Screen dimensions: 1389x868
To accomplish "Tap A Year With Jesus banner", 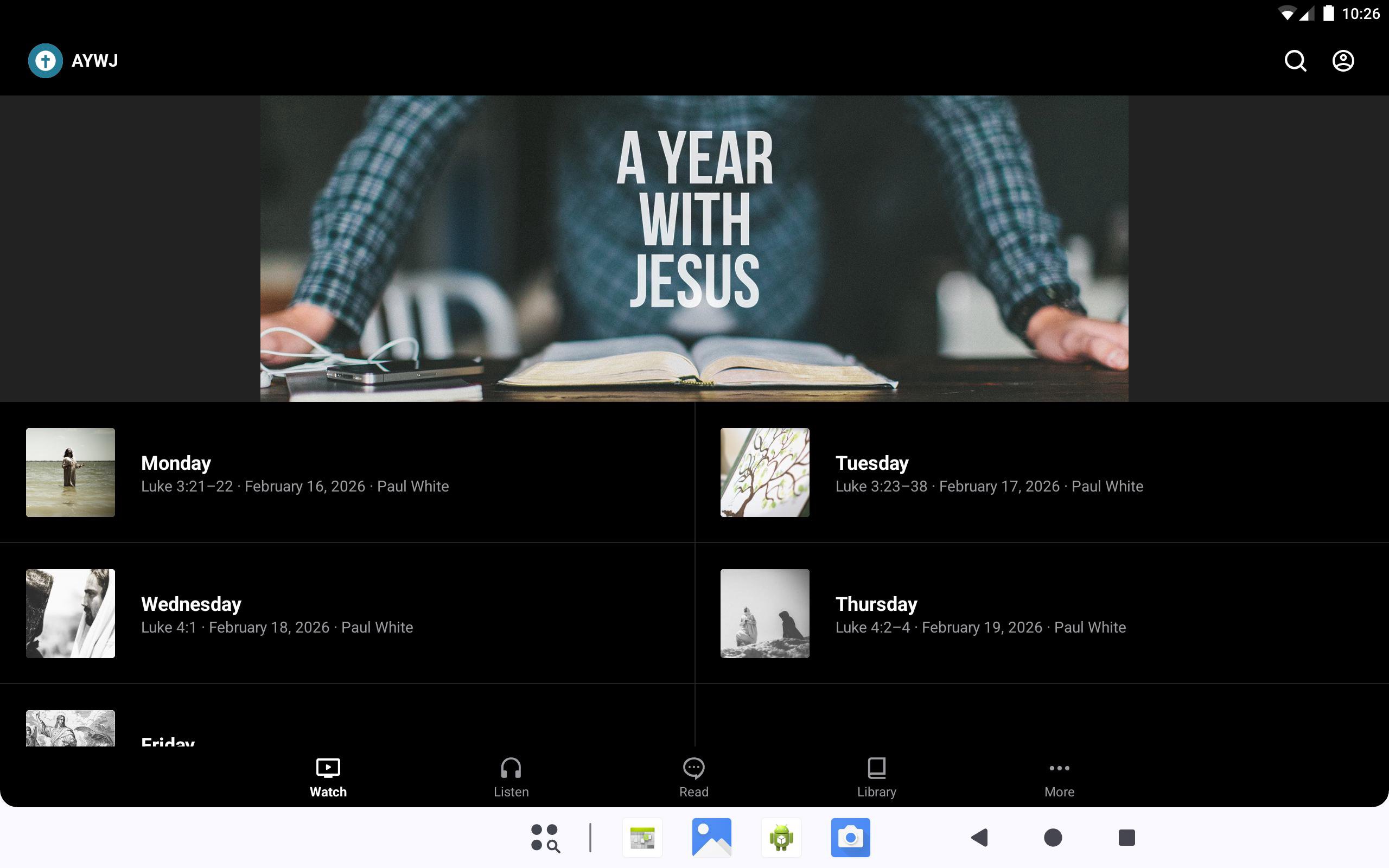I will (x=694, y=248).
